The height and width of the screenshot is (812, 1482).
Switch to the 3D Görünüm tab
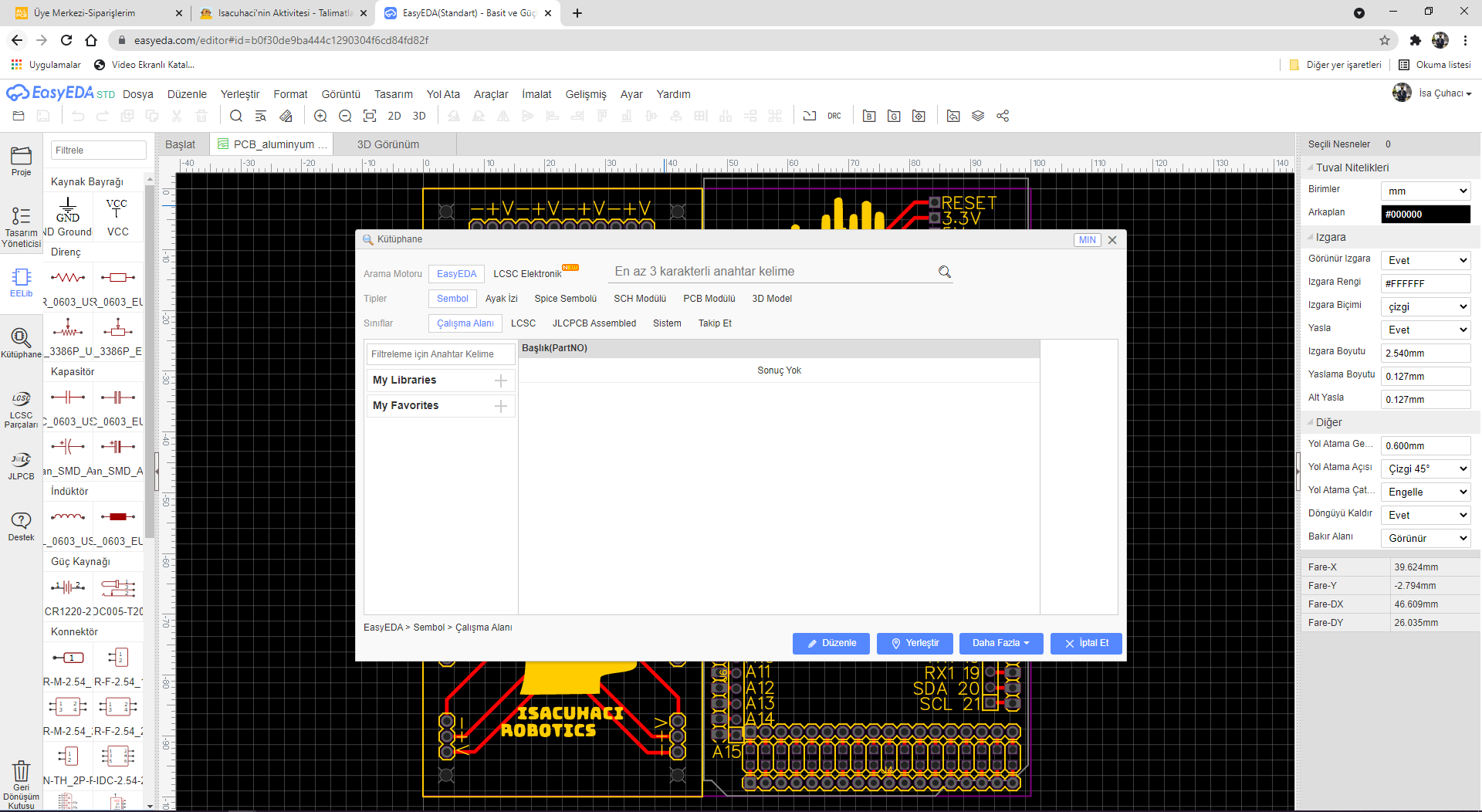[386, 144]
